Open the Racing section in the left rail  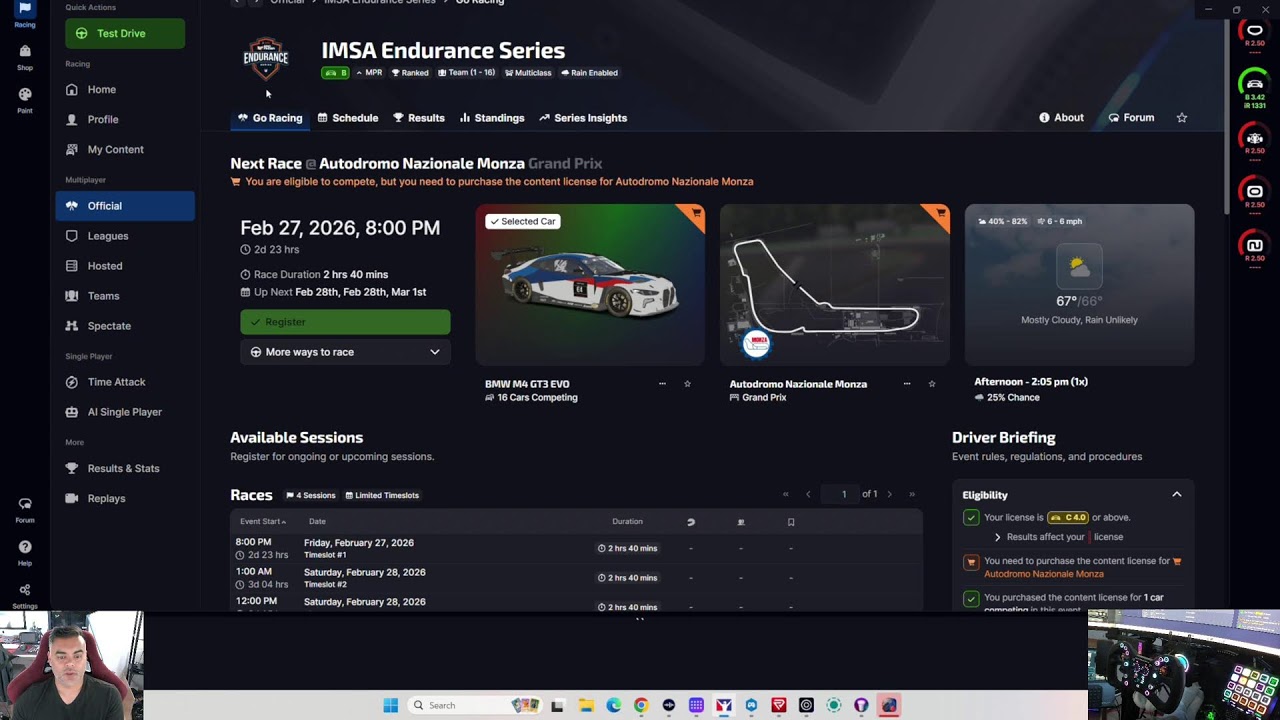[x=25, y=14]
